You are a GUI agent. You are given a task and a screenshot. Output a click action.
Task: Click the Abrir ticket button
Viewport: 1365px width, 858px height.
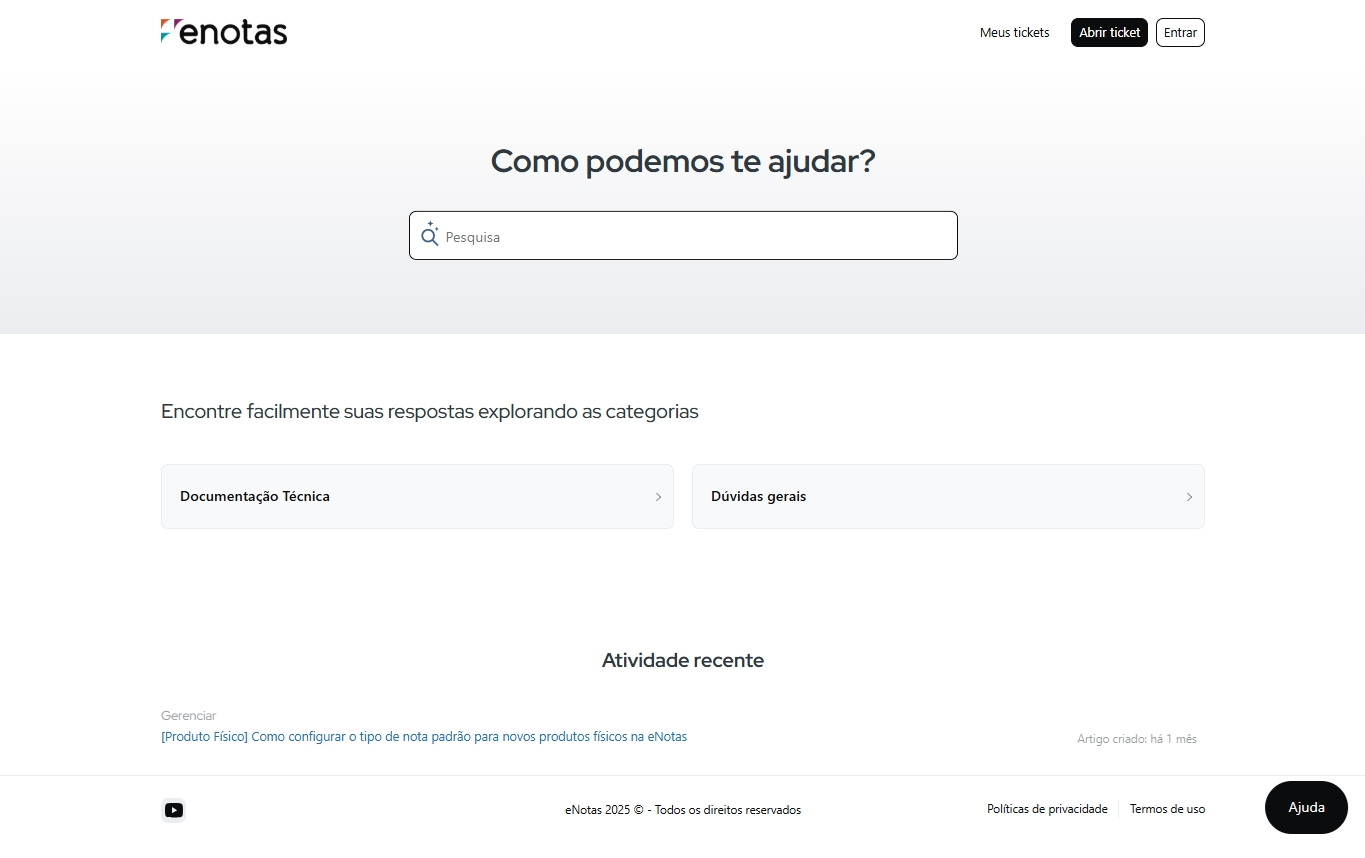coord(1109,32)
